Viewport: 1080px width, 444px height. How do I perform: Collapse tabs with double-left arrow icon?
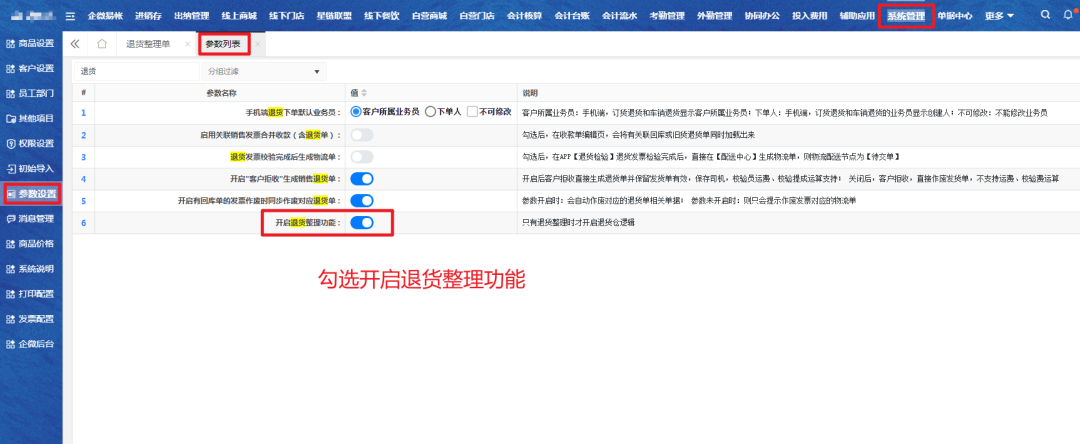(x=76, y=44)
